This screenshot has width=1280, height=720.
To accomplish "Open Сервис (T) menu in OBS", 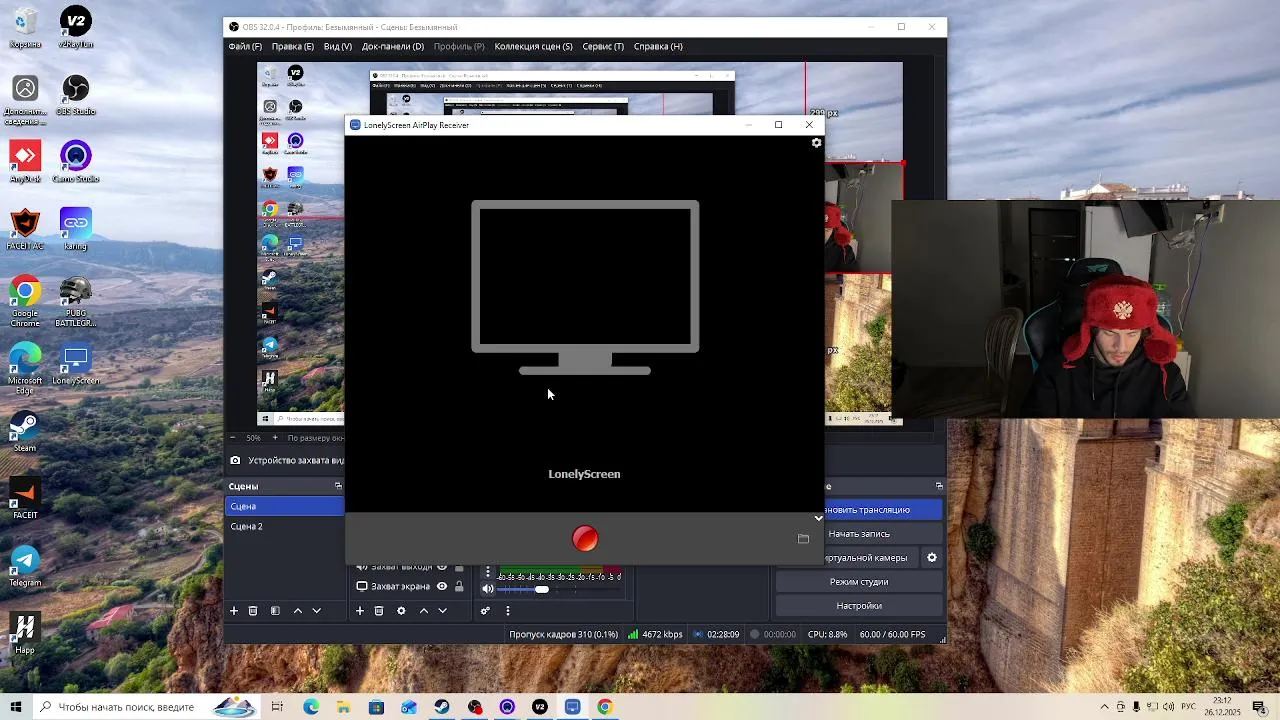I will point(603,46).
